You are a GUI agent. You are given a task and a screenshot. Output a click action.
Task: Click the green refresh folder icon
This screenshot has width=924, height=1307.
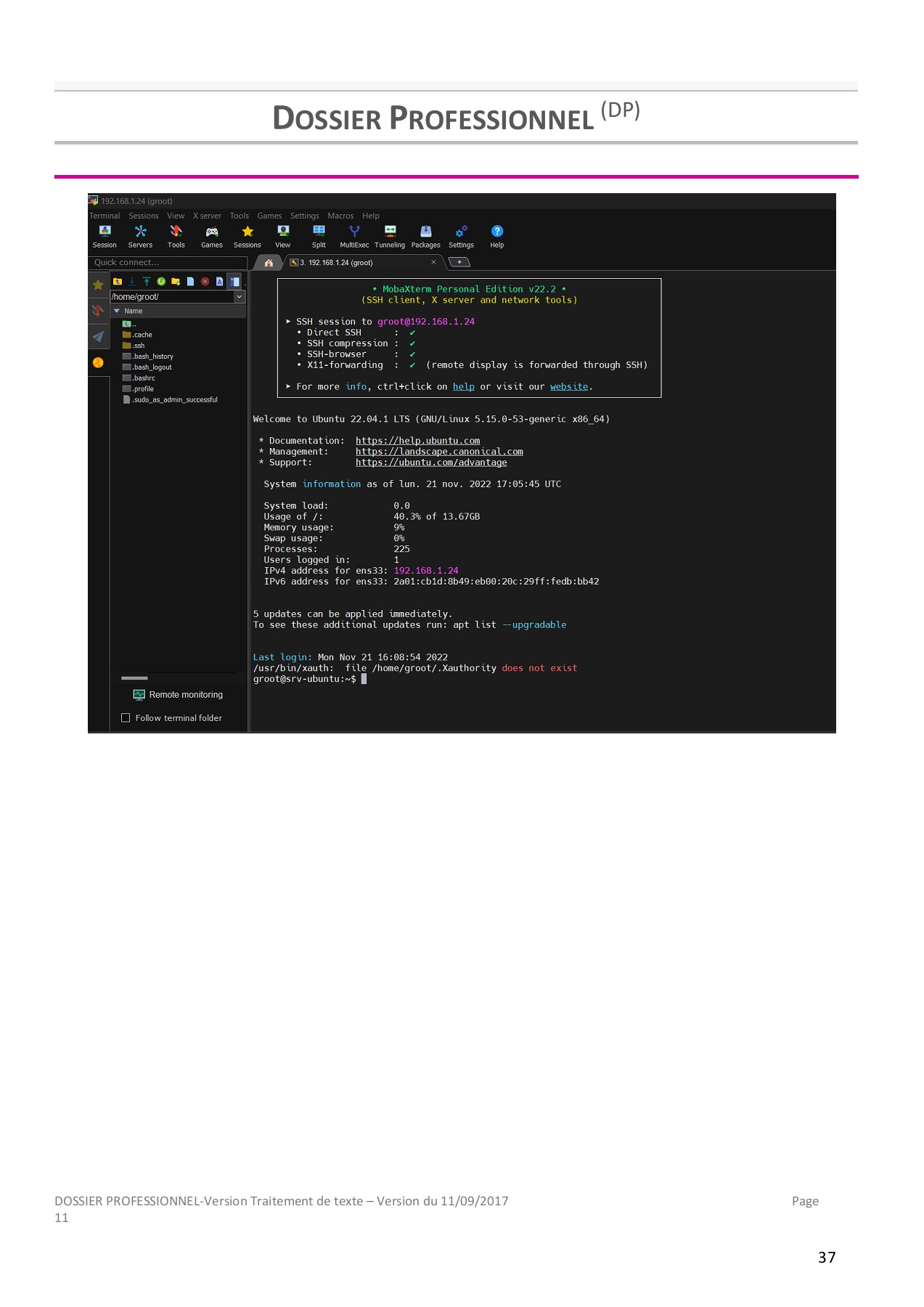(x=161, y=282)
